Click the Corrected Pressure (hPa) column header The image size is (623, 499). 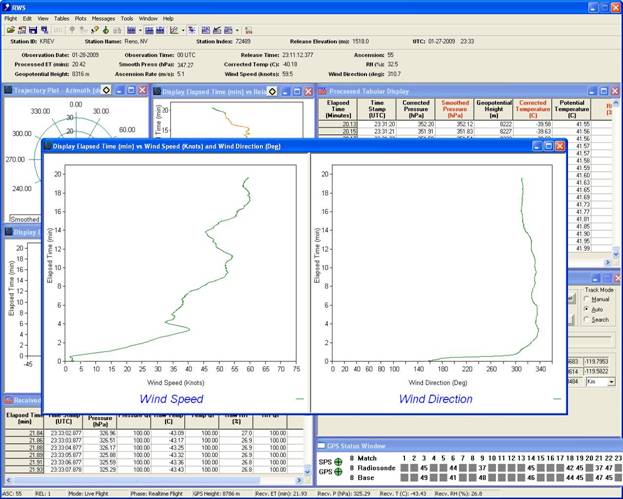pos(416,109)
